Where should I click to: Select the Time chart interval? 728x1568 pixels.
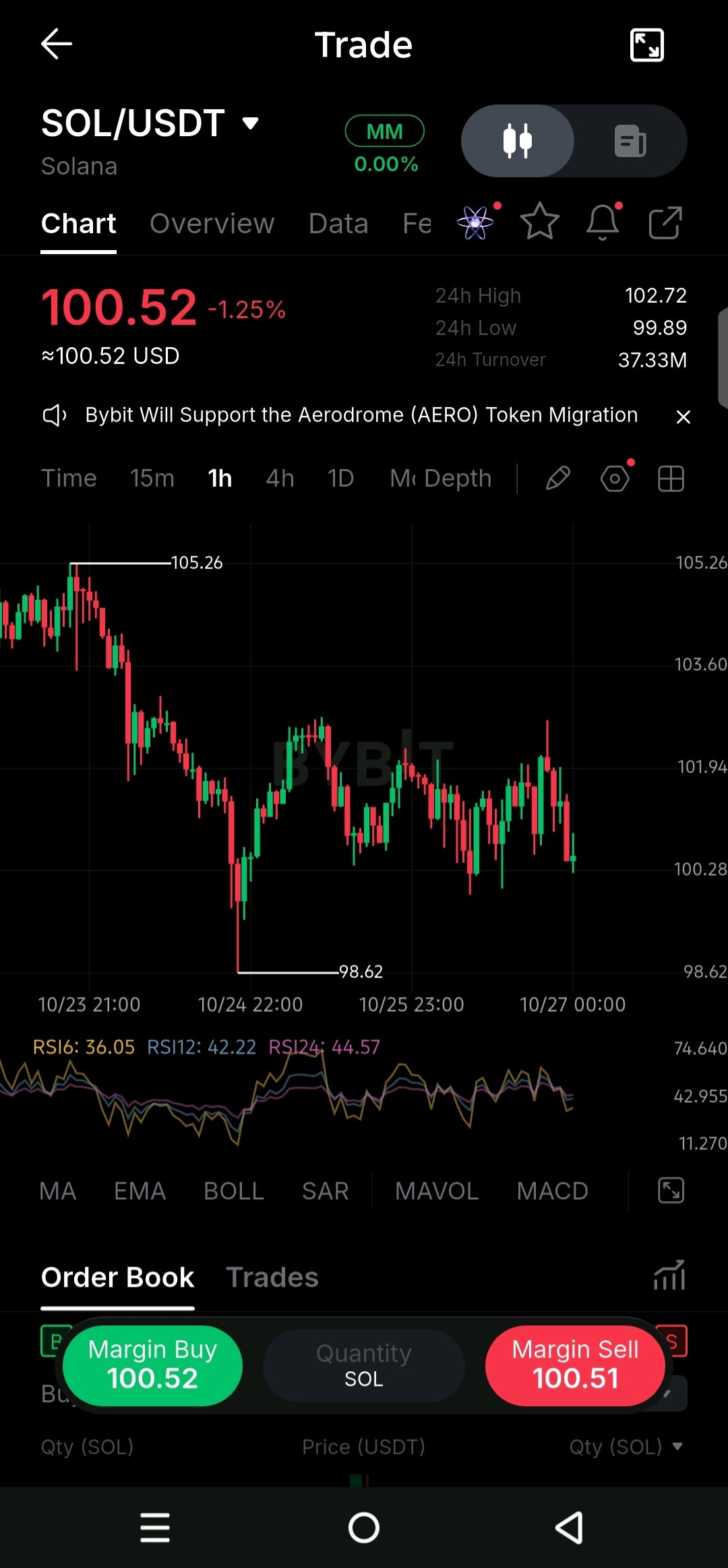point(69,479)
